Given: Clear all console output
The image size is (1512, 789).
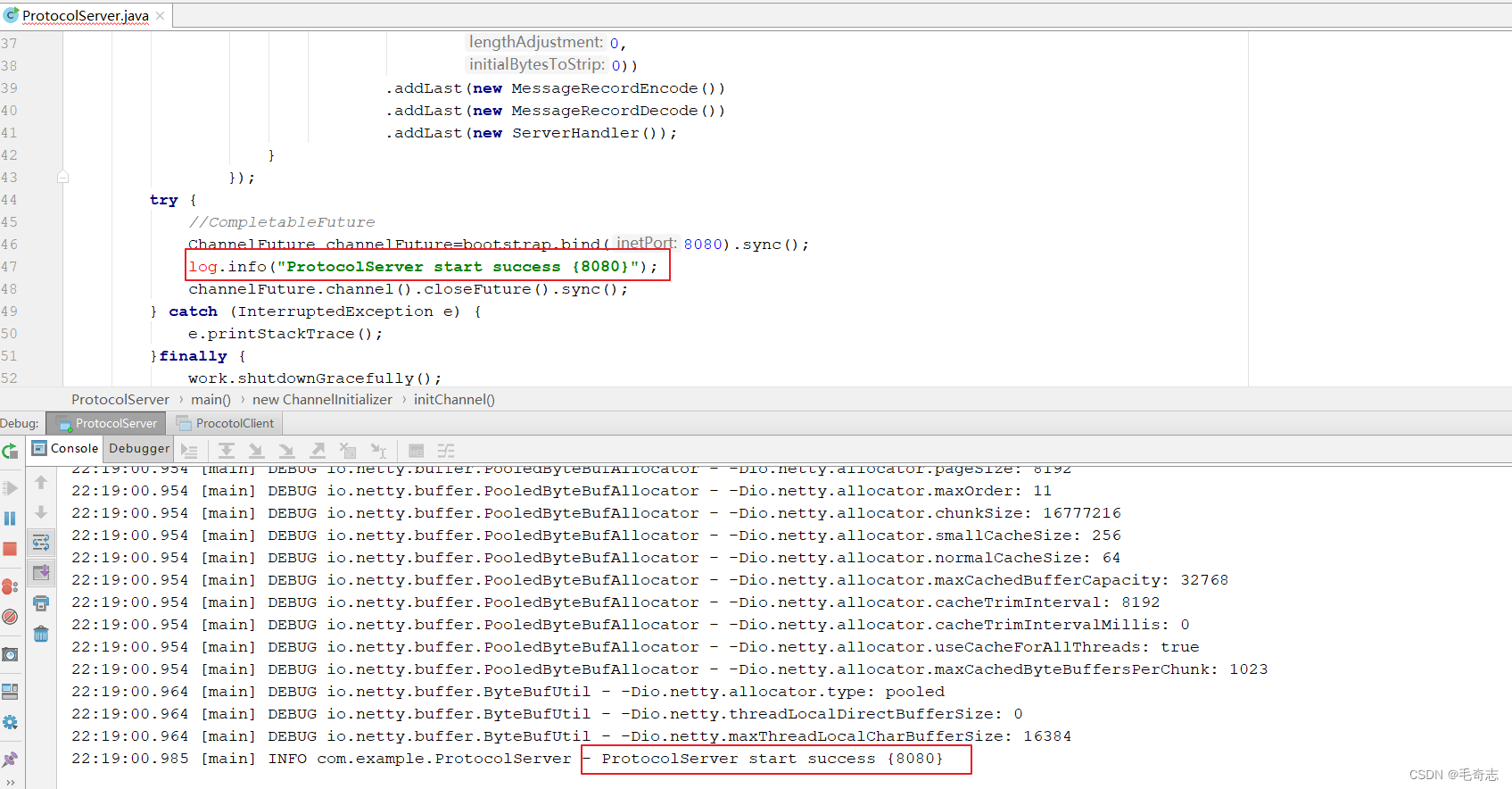Looking at the screenshot, I should [41, 635].
